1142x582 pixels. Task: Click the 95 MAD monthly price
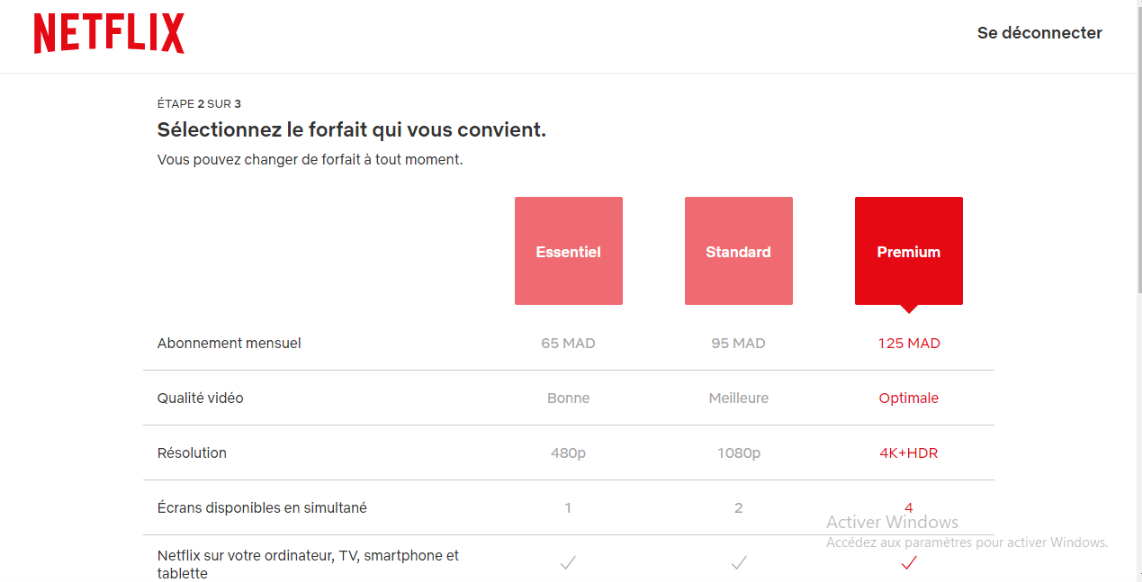(738, 343)
